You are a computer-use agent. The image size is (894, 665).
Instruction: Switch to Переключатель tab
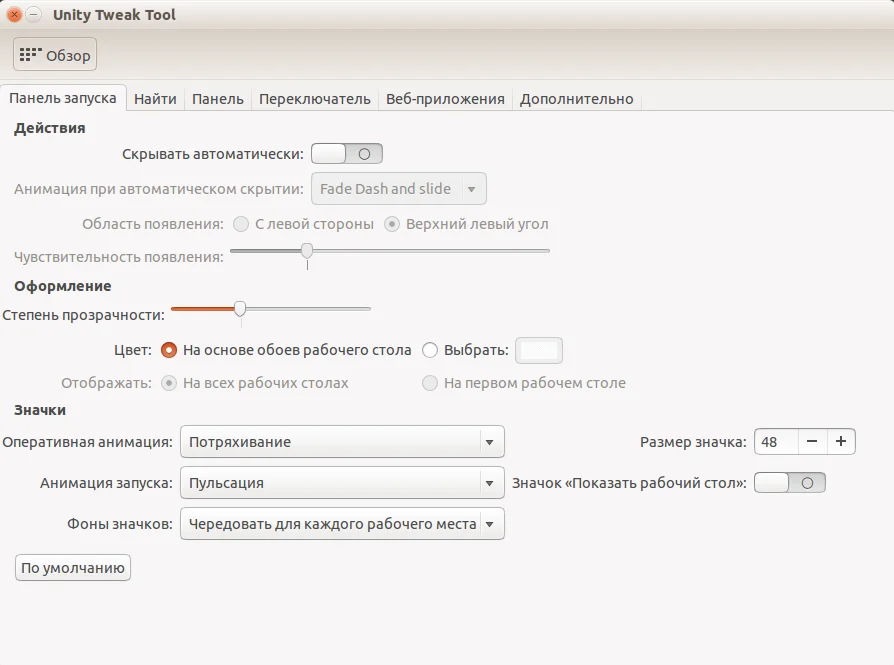click(315, 99)
